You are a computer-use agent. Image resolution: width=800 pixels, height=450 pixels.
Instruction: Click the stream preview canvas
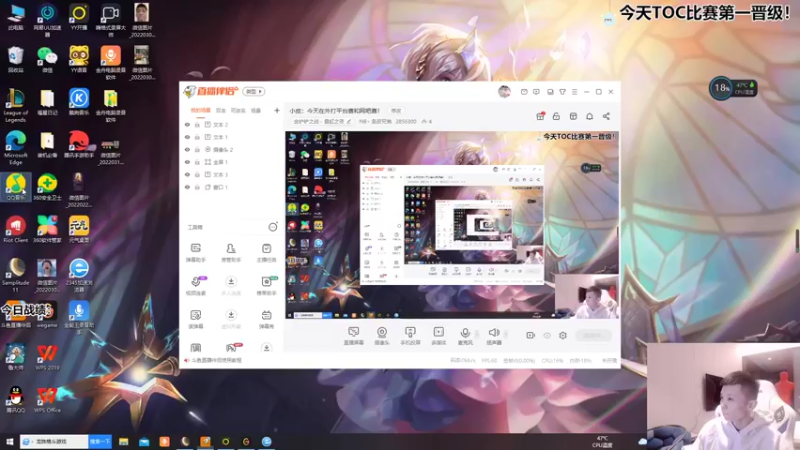pyautogui.click(x=452, y=225)
